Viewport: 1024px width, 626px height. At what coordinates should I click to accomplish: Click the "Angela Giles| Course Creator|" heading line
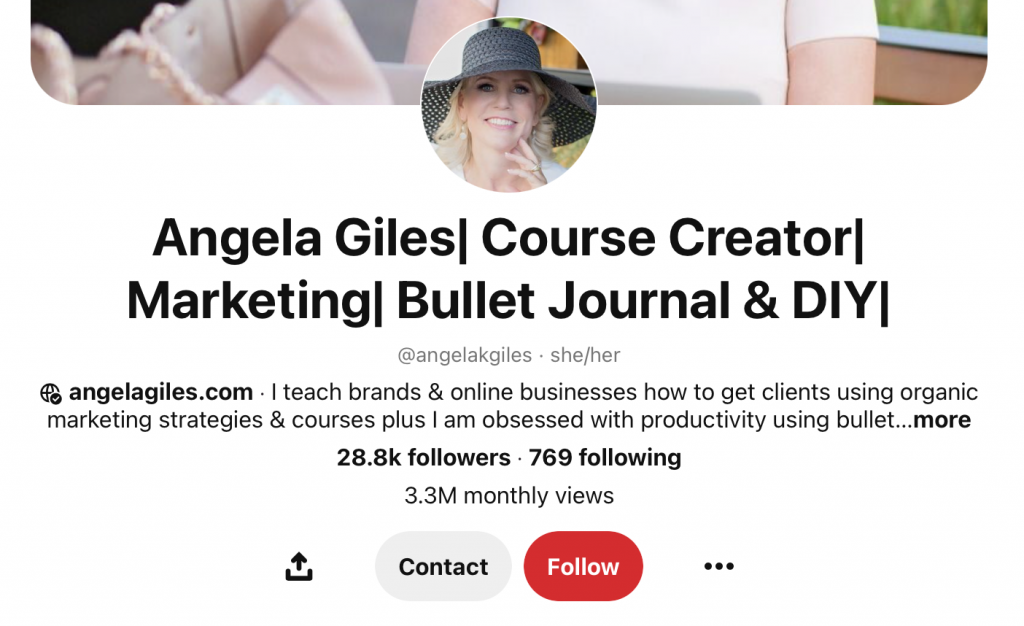click(x=508, y=239)
